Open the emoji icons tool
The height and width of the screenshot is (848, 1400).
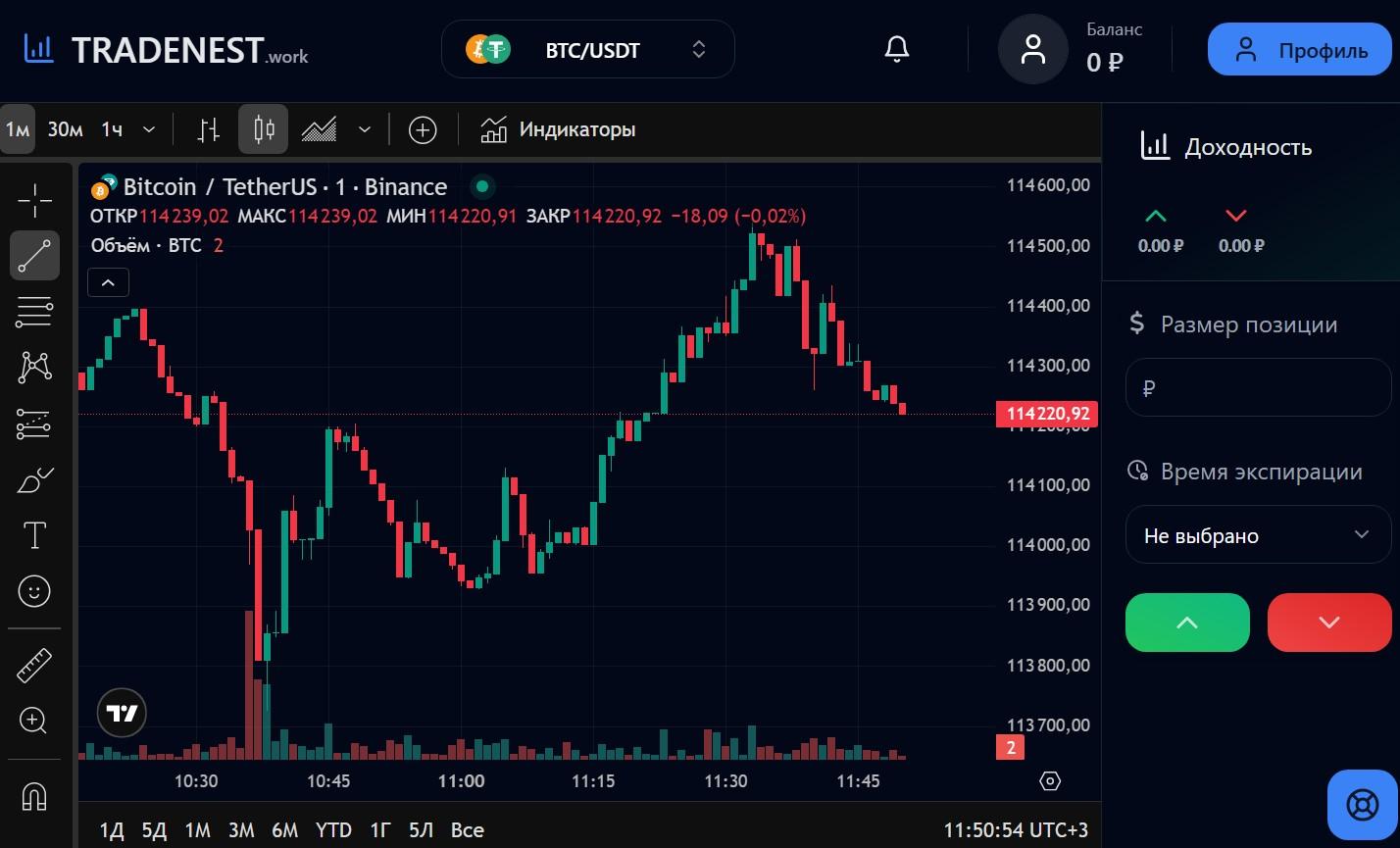point(34,591)
